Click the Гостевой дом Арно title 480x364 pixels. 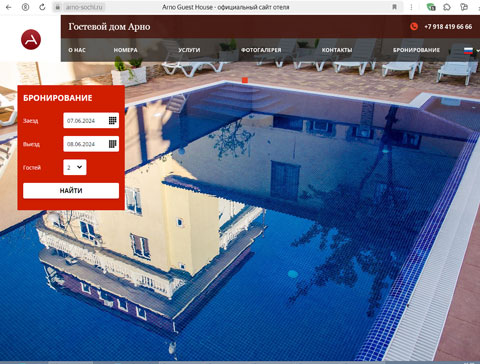pos(109,27)
